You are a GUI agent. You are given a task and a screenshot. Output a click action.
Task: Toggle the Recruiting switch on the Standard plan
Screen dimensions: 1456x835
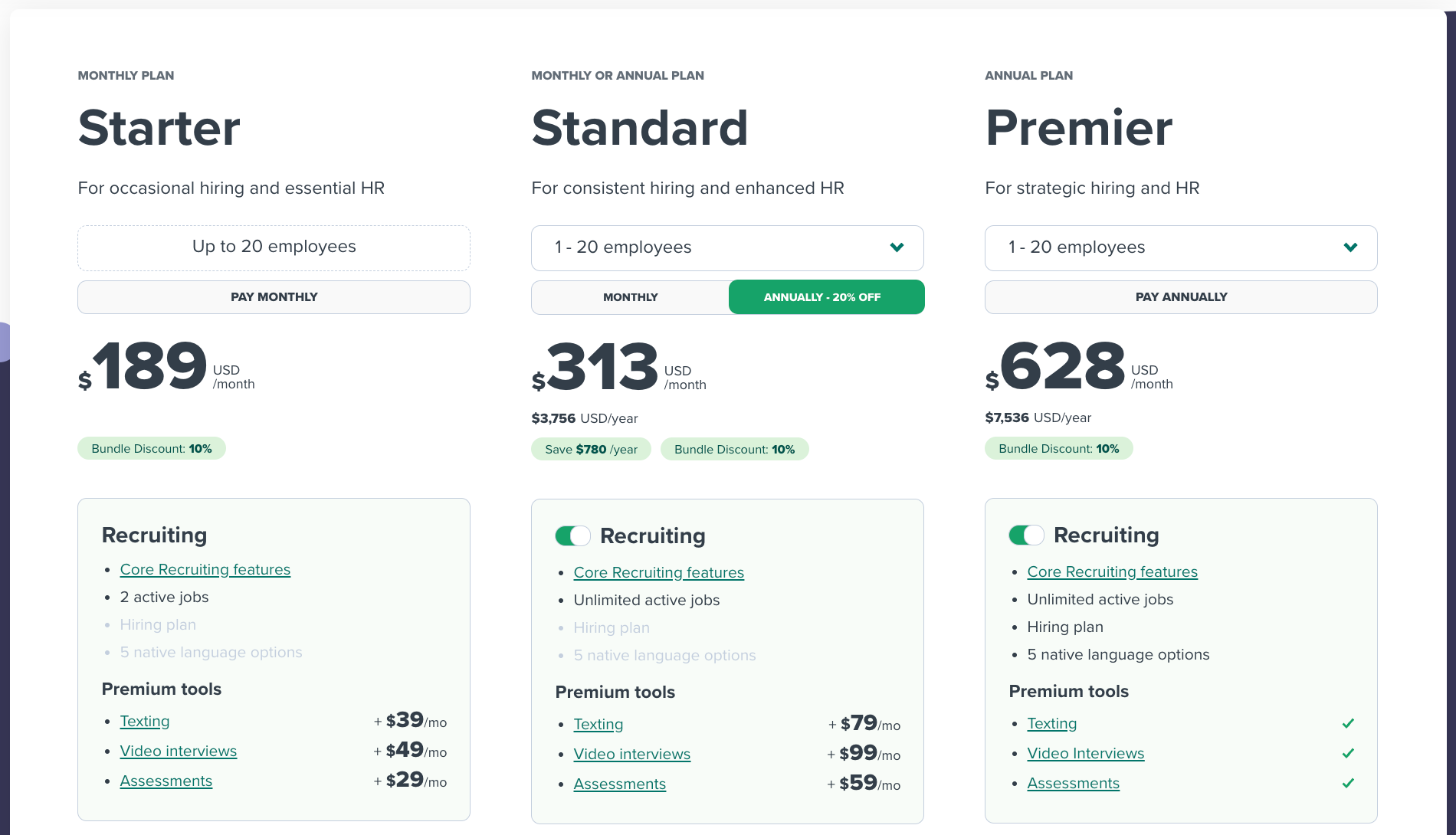point(572,535)
